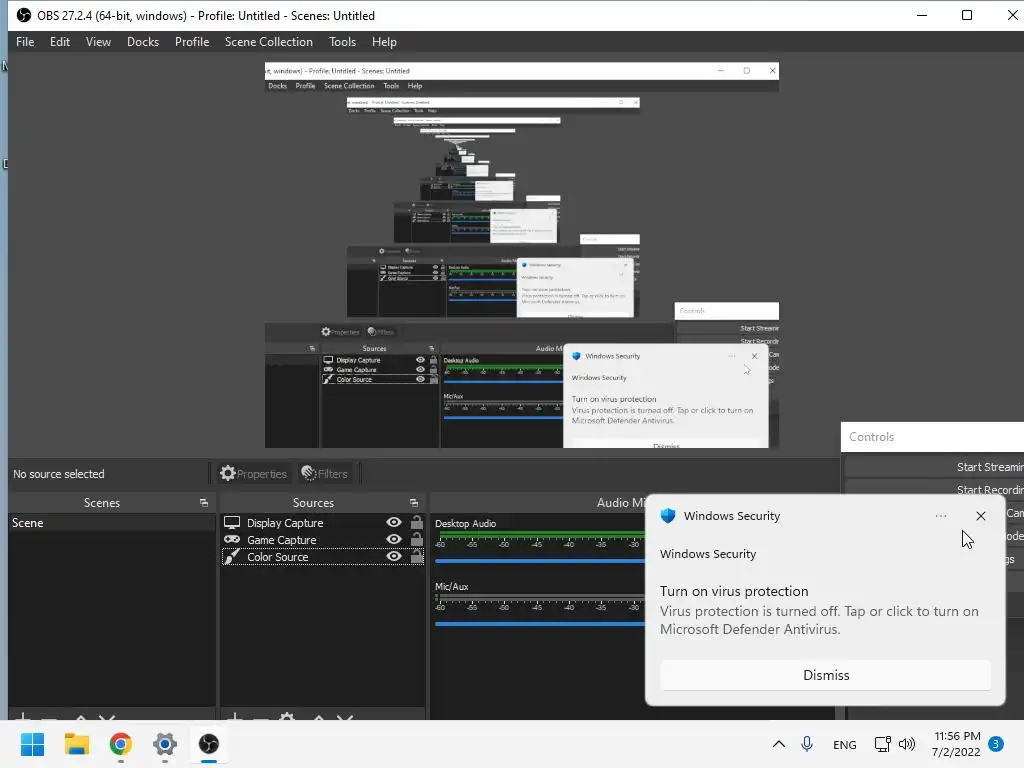The image size is (1024, 768).
Task: Open the Edit menu
Action: point(59,42)
